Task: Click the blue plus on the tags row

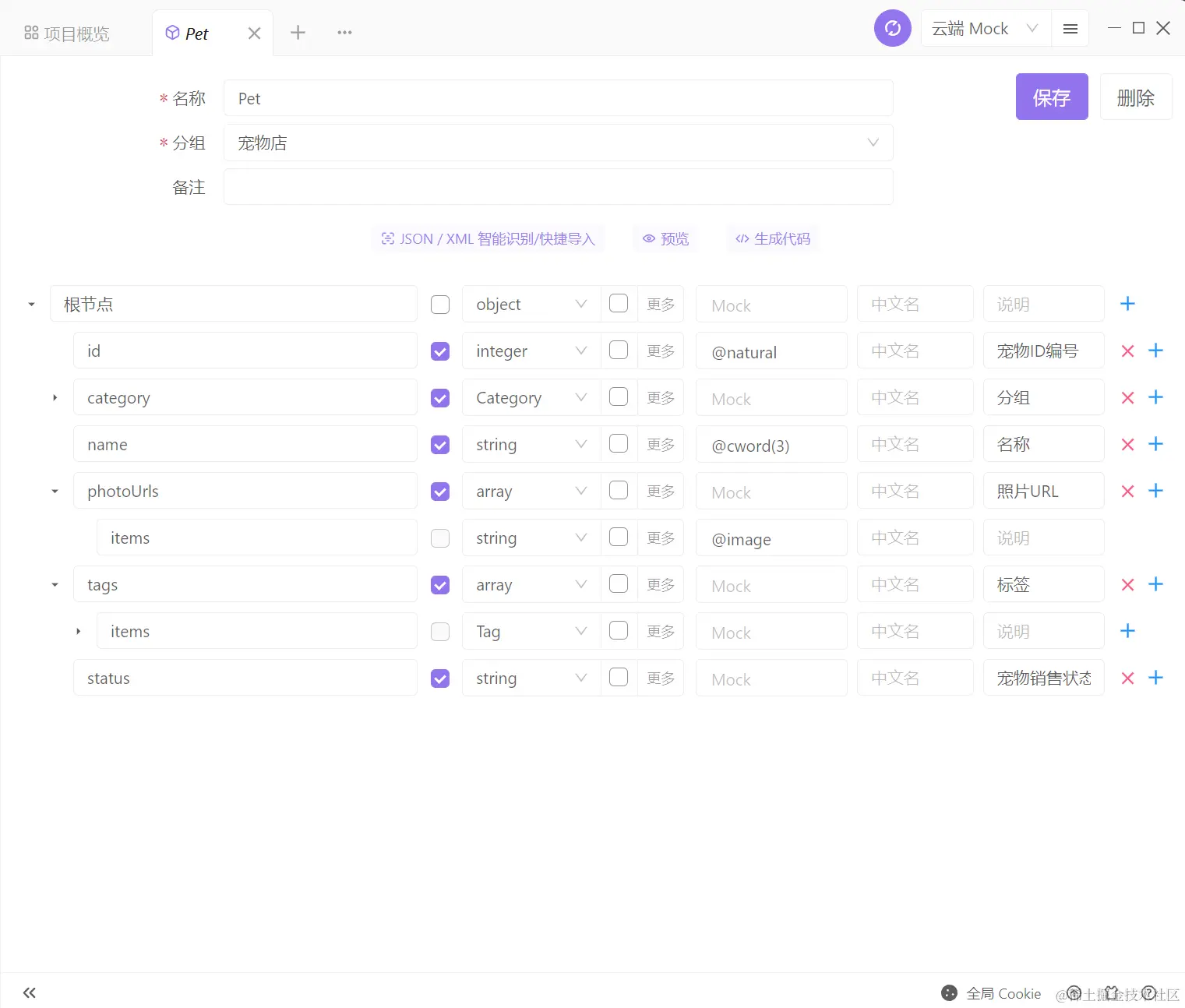Action: tap(1156, 584)
